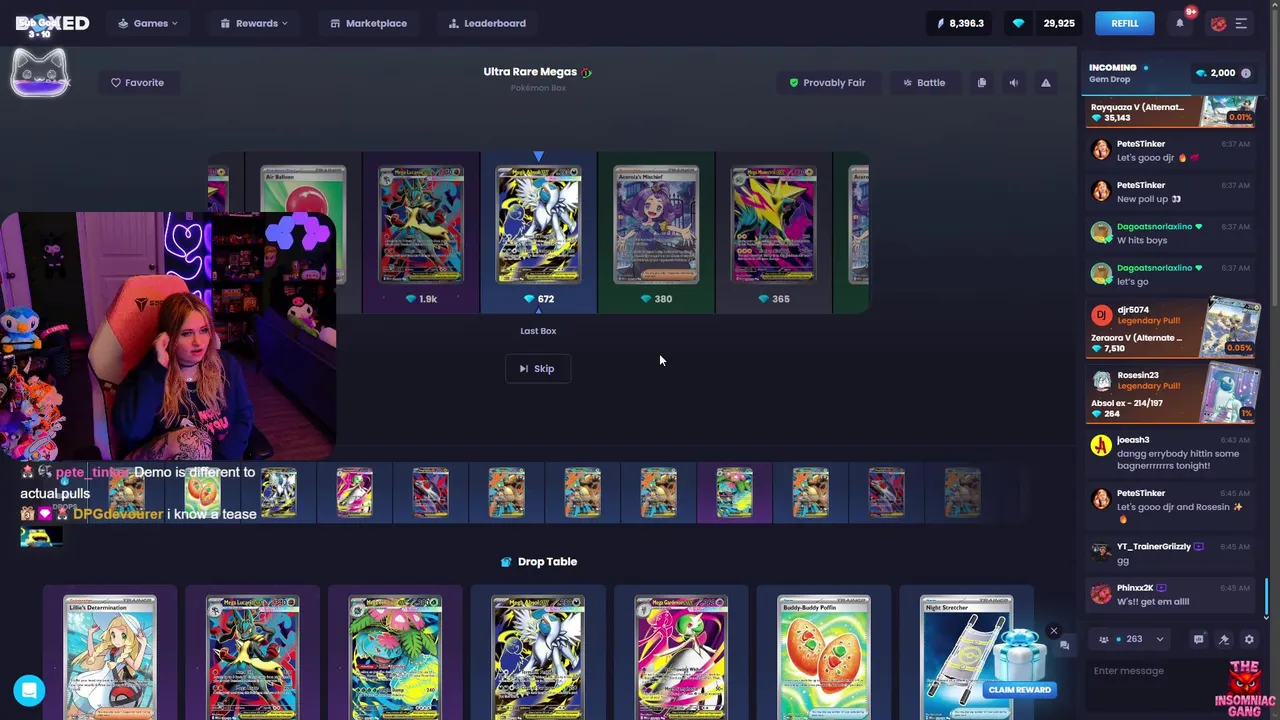Image resolution: width=1280 pixels, height=720 pixels.
Task: Open the notifications bell
Action: [x=1180, y=23]
